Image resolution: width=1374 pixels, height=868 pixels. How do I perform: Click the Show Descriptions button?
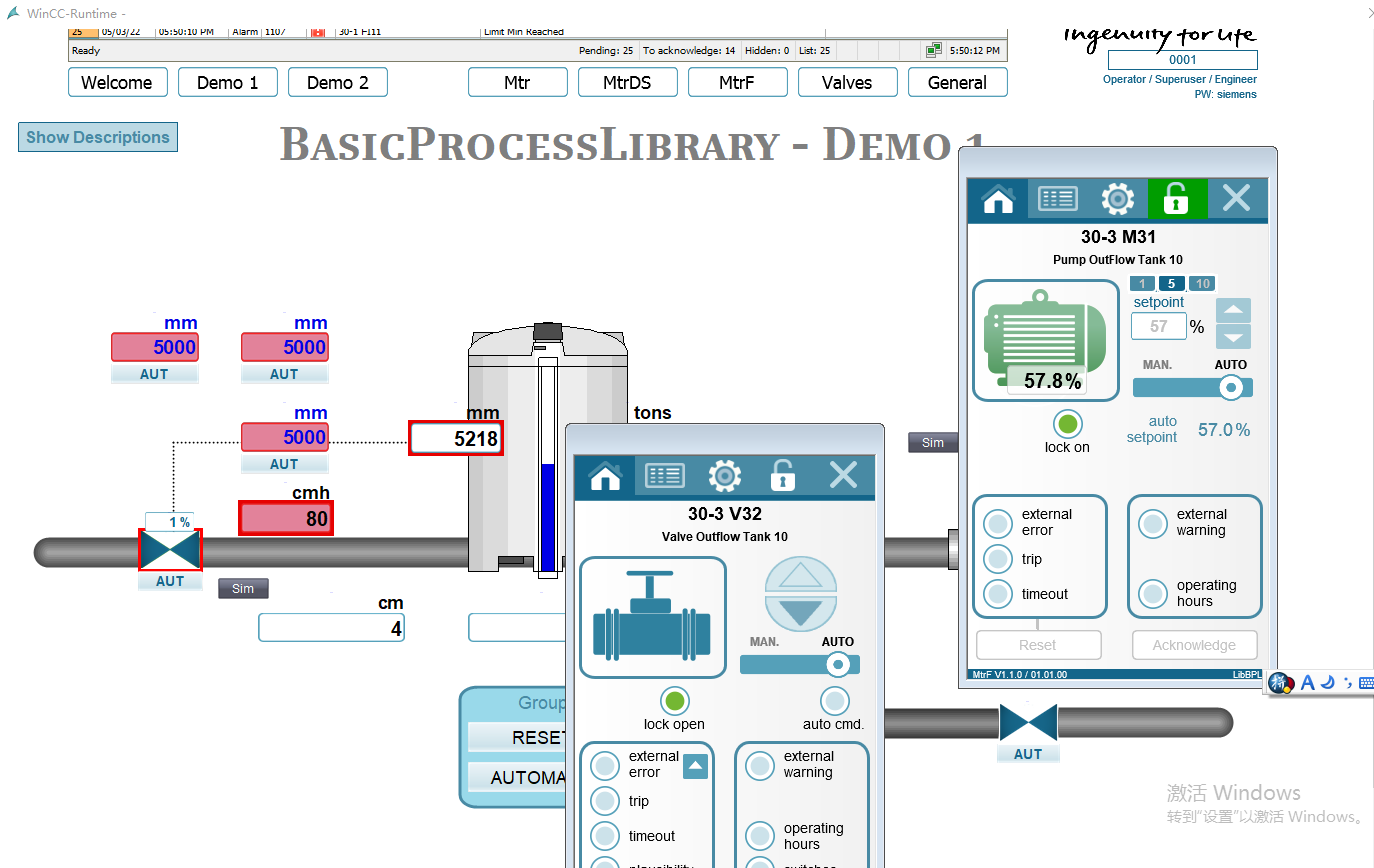tap(98, 137)
